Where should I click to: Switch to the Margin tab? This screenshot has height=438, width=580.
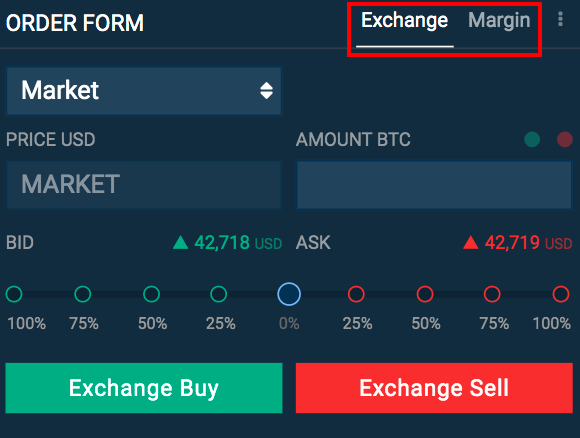click(499, 20)
